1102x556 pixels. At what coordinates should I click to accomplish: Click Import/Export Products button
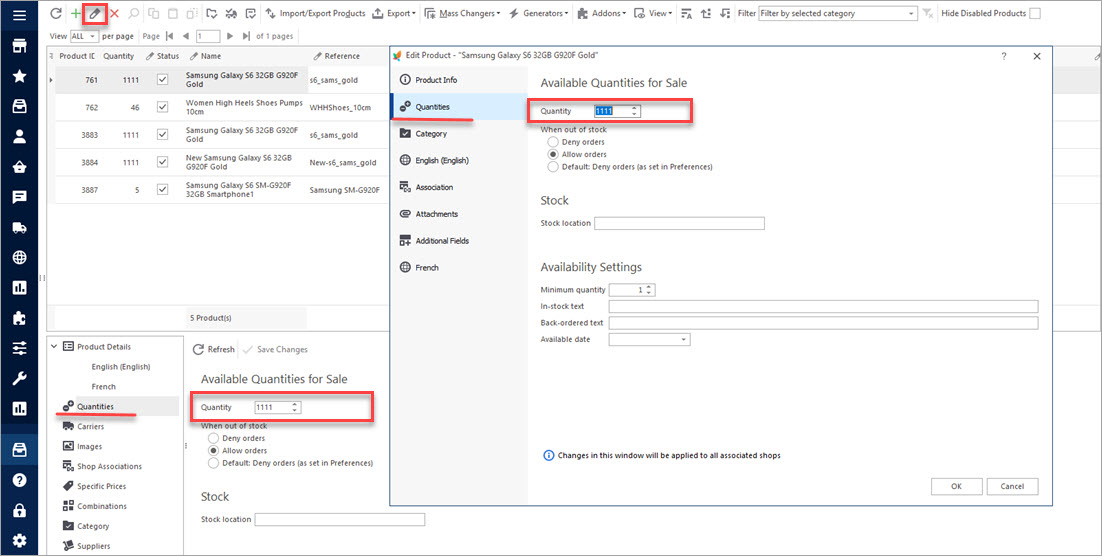[x=315, y=13]
